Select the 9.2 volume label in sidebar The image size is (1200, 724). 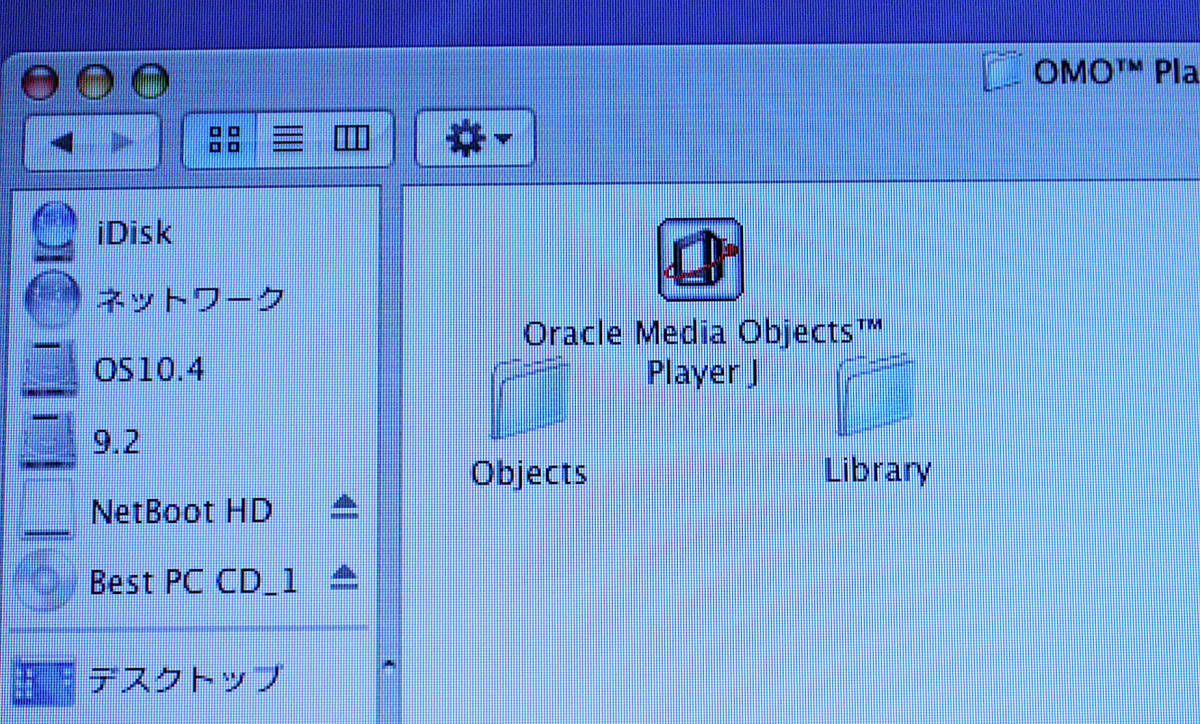[116, 441]
